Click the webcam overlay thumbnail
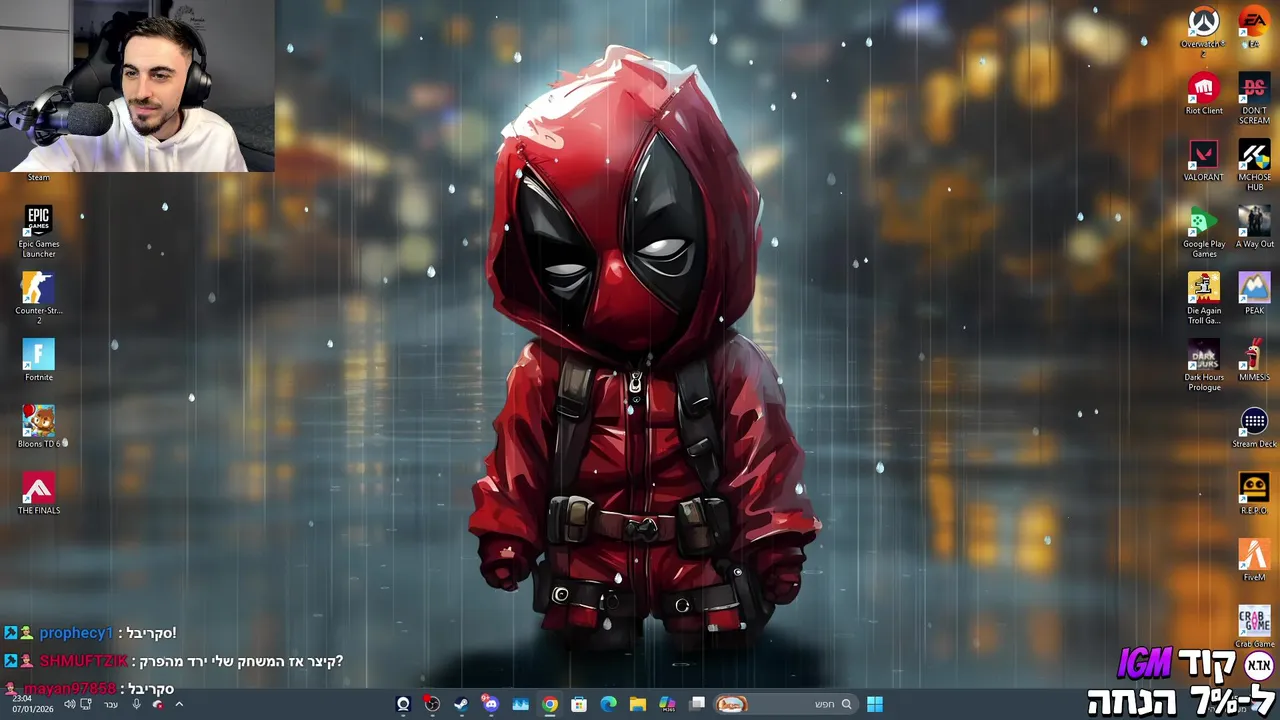Viewport: 1280px width, 720px height. pyautogui.click(x=137, y=86)
